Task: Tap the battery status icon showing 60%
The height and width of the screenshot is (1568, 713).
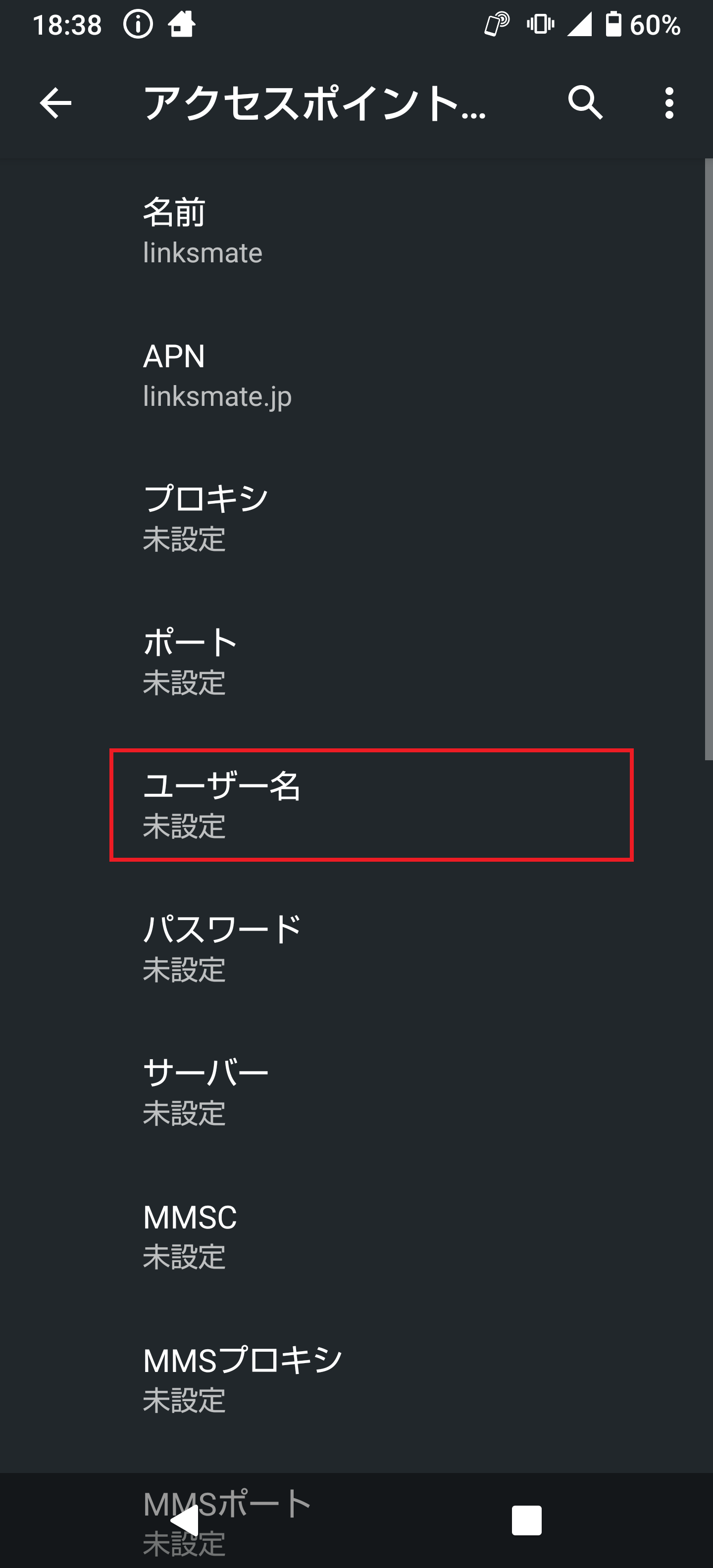Action: coord(612,23)
